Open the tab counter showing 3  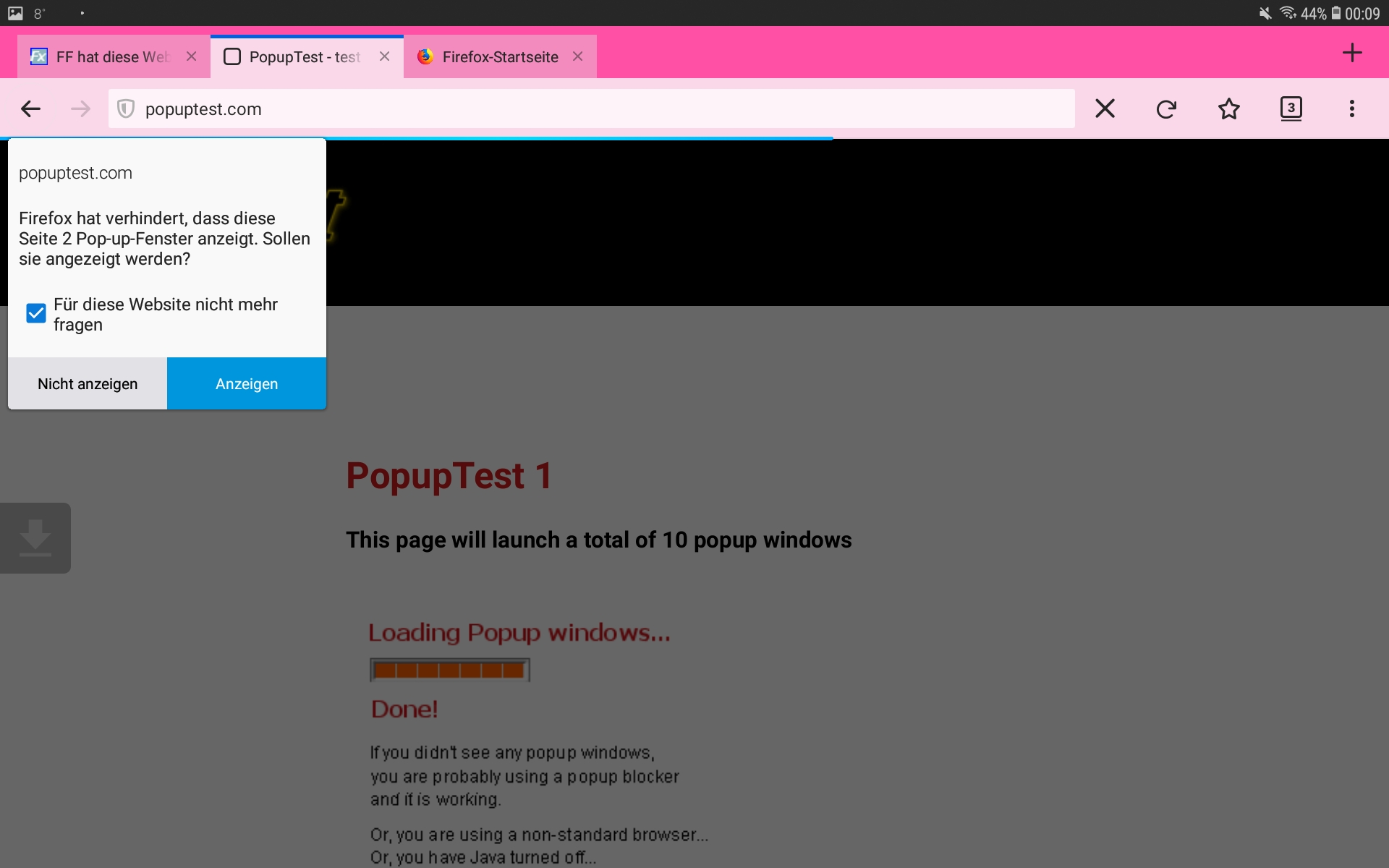pos(1291,109)
